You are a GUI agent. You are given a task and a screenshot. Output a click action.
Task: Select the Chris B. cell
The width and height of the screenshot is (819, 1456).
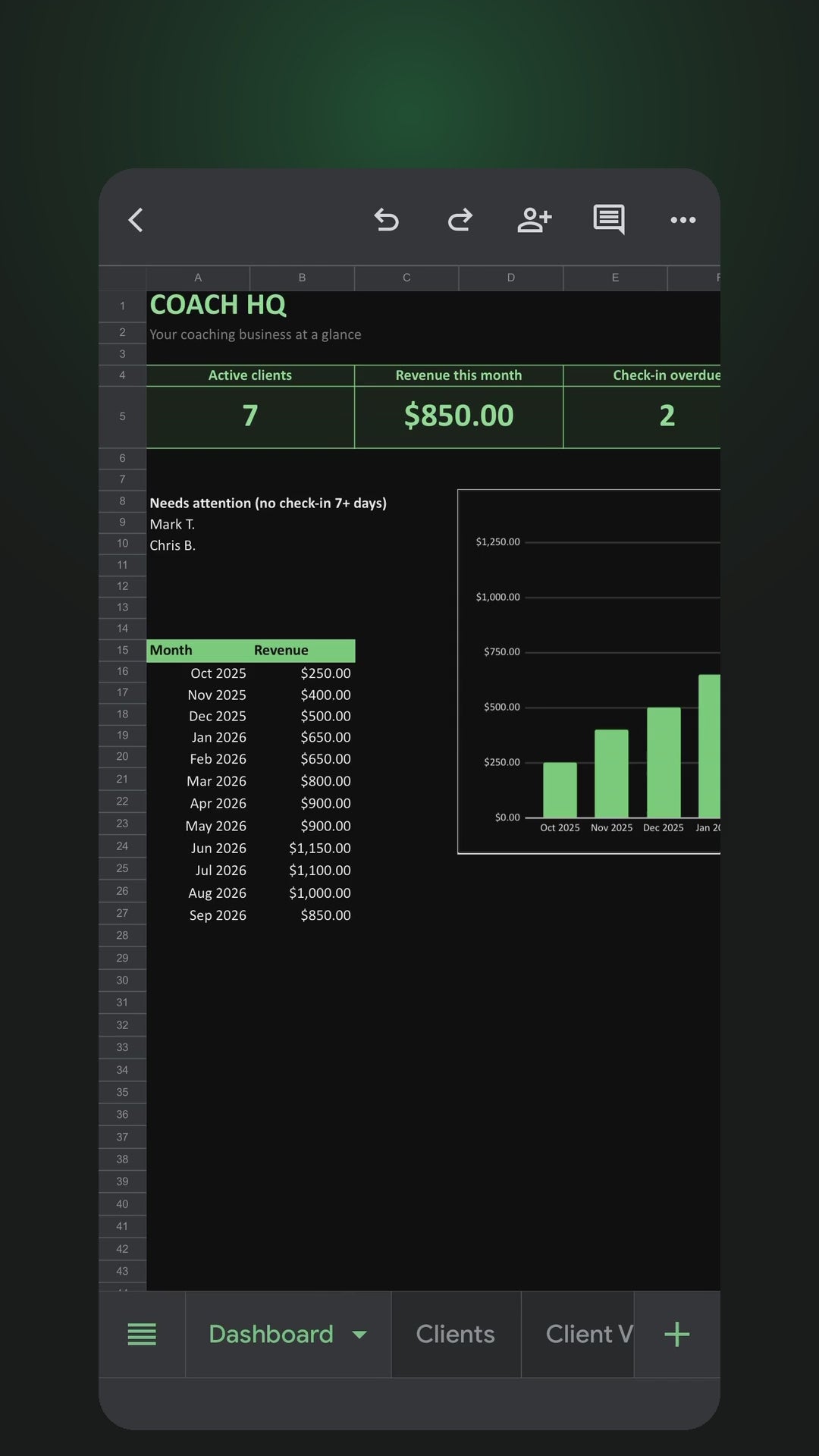point(172,545)
